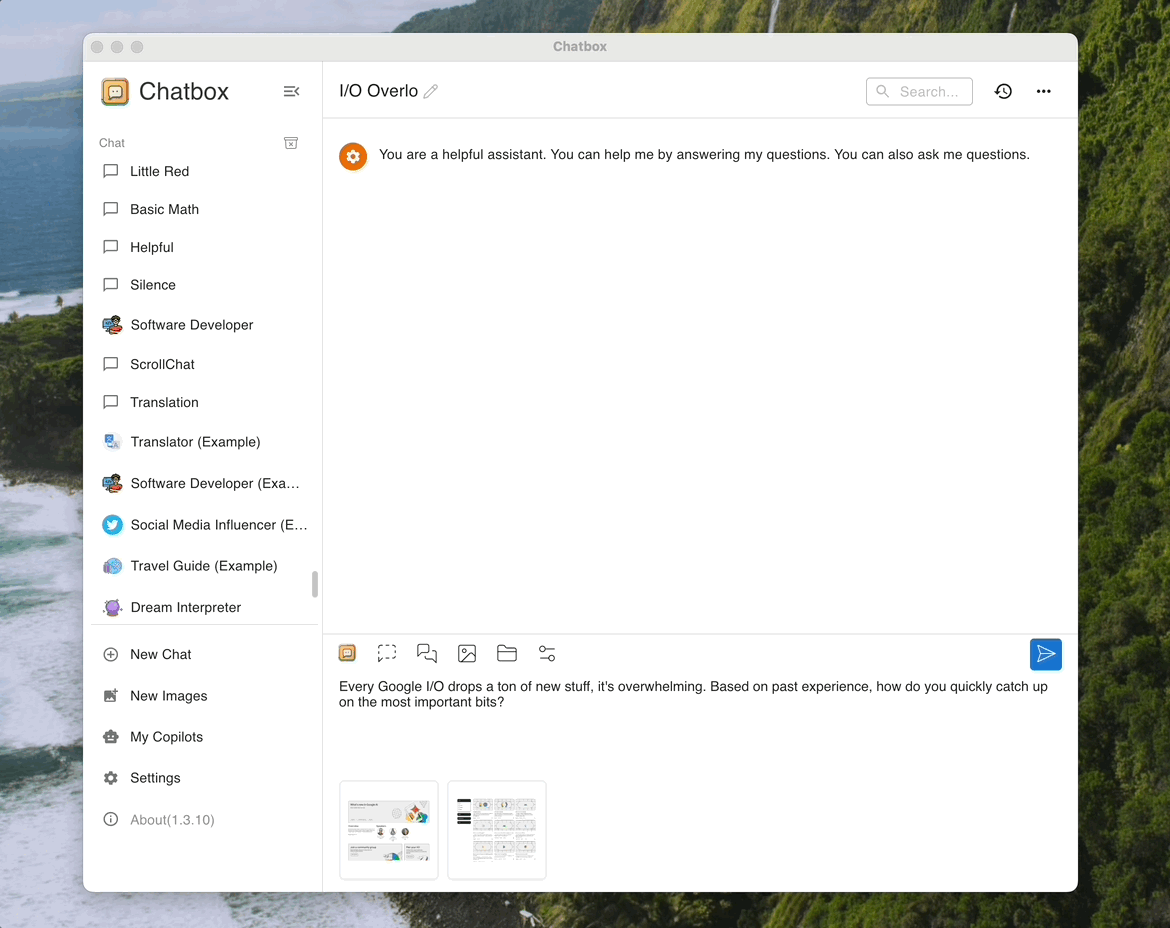Select the Dream Interpreter conversation
This screenshot has height=928, width=1170.
coord(186,607)
